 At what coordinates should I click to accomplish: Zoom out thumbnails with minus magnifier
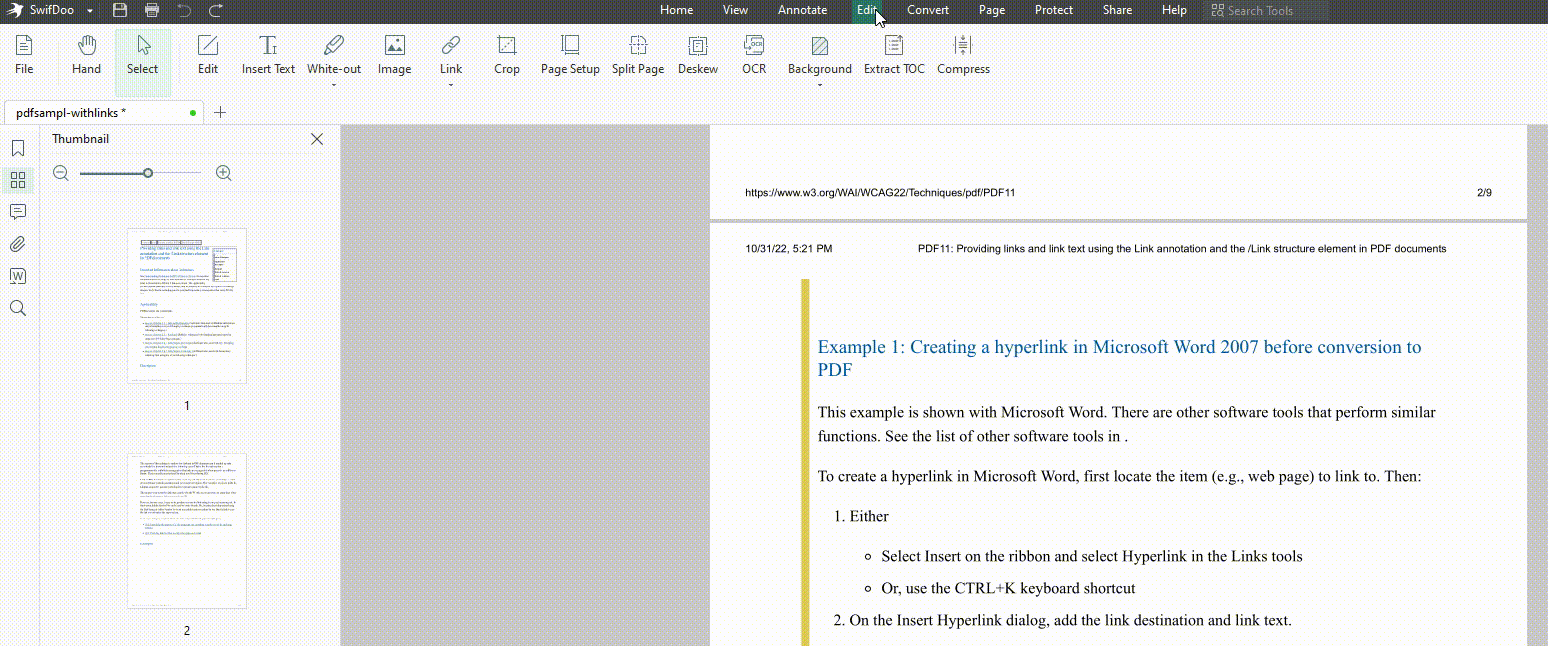pos(61,173)
